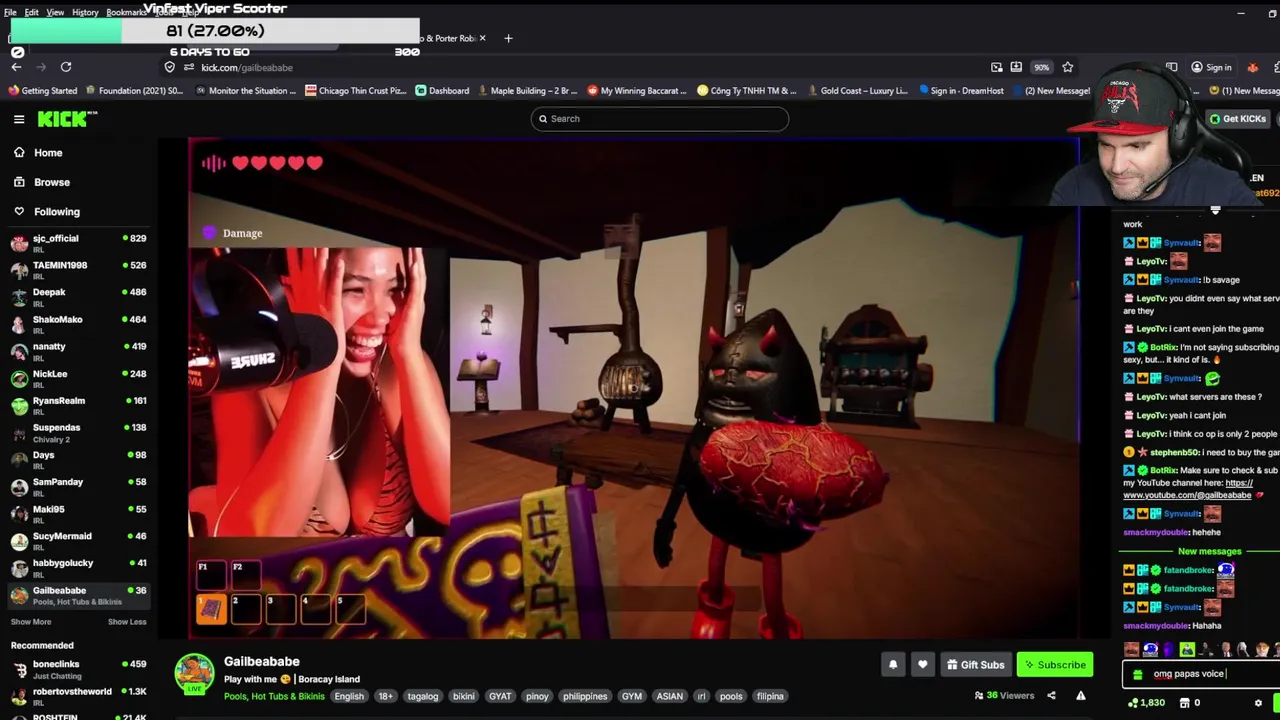Open Dashboard bookmark
This screenshot has height=720, width=1280.
click(442, 91)
